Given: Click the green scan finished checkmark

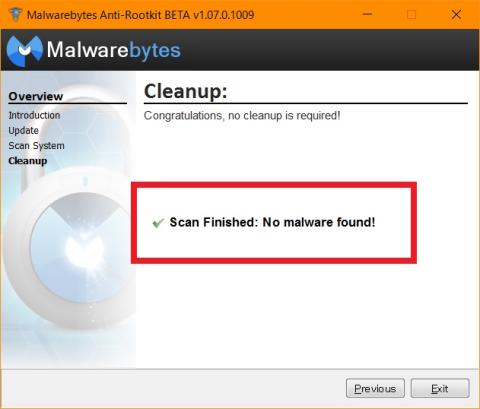Looking at the screenshot, I should (x=158, y=223).
